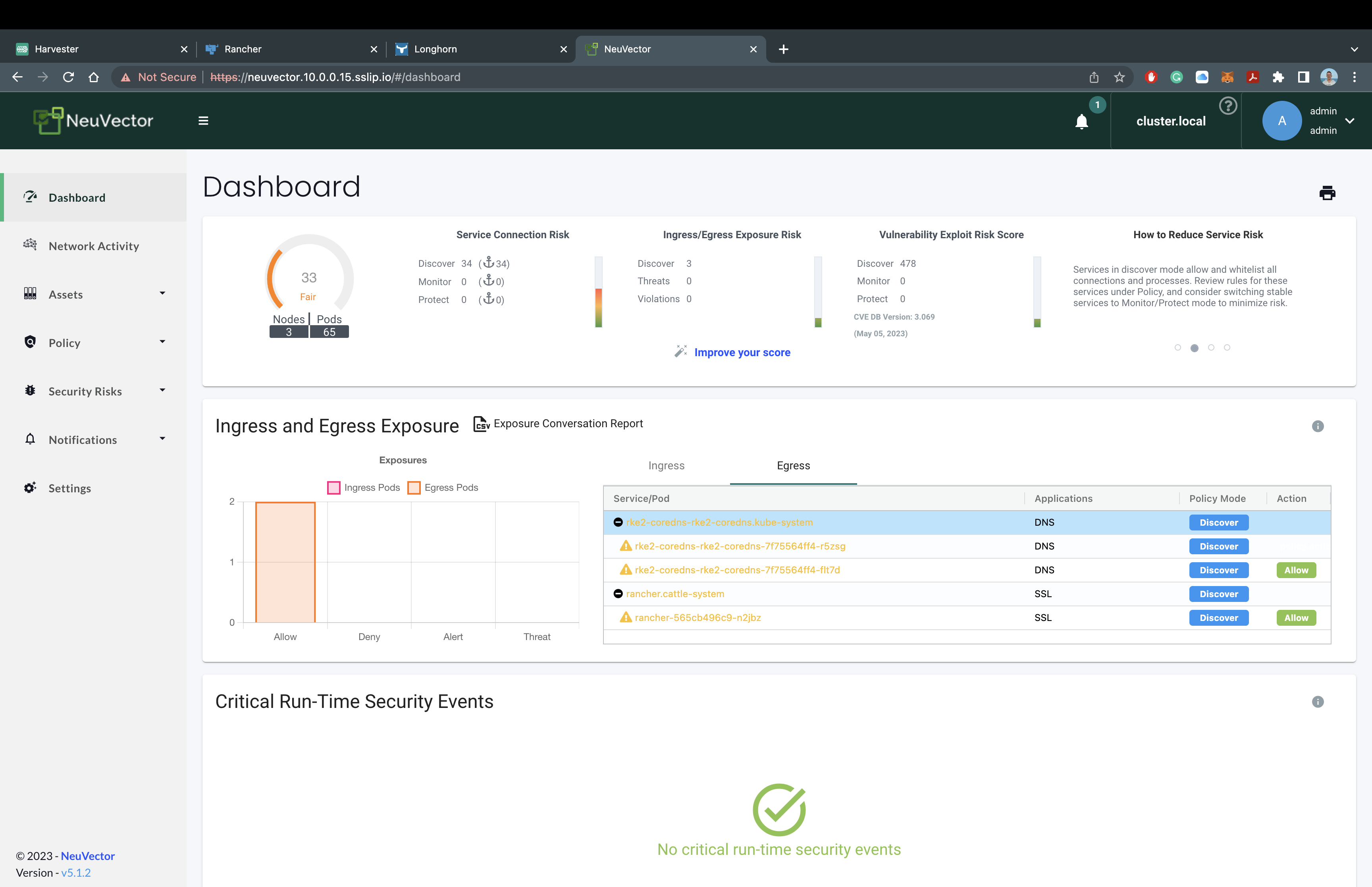Click the info icon on Critical Run-Time Security Events
Screen dimensions: 1372x887
pos(1318,702)
